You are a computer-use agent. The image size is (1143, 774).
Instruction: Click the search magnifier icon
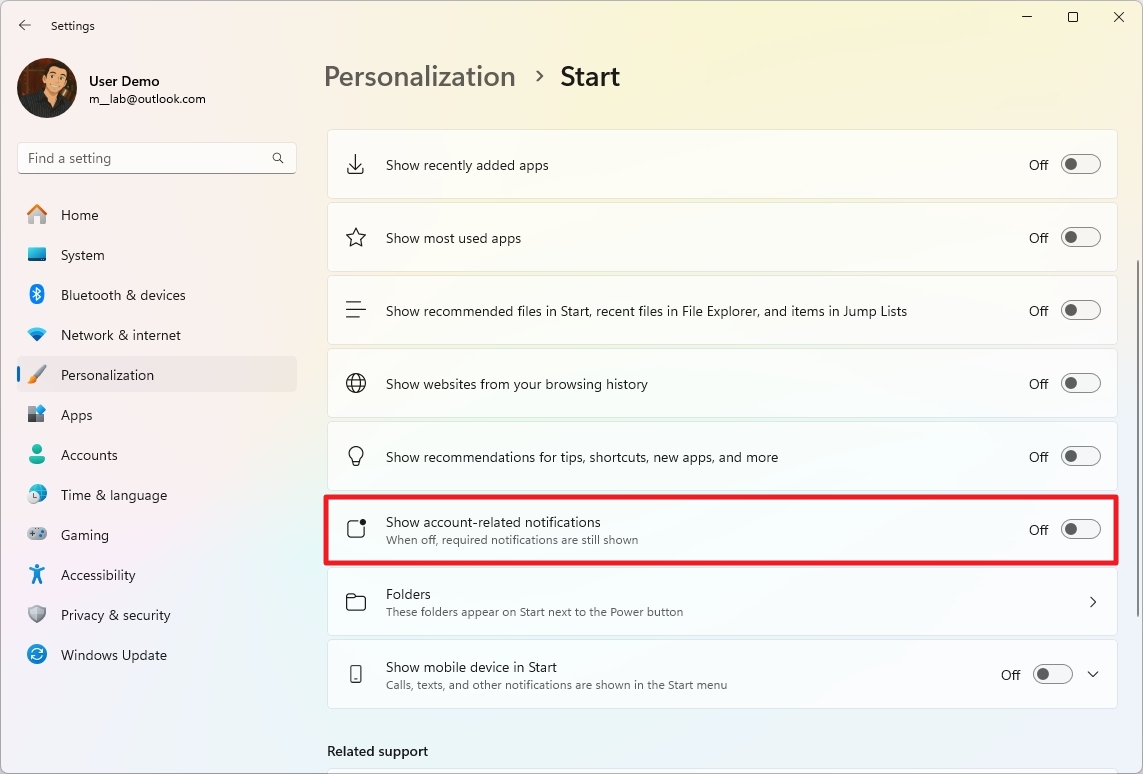pyautogui.click(x=278, y=158)
